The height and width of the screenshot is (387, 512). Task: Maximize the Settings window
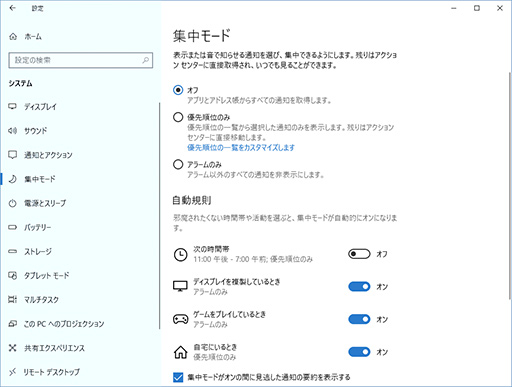[x=477, y=8]
